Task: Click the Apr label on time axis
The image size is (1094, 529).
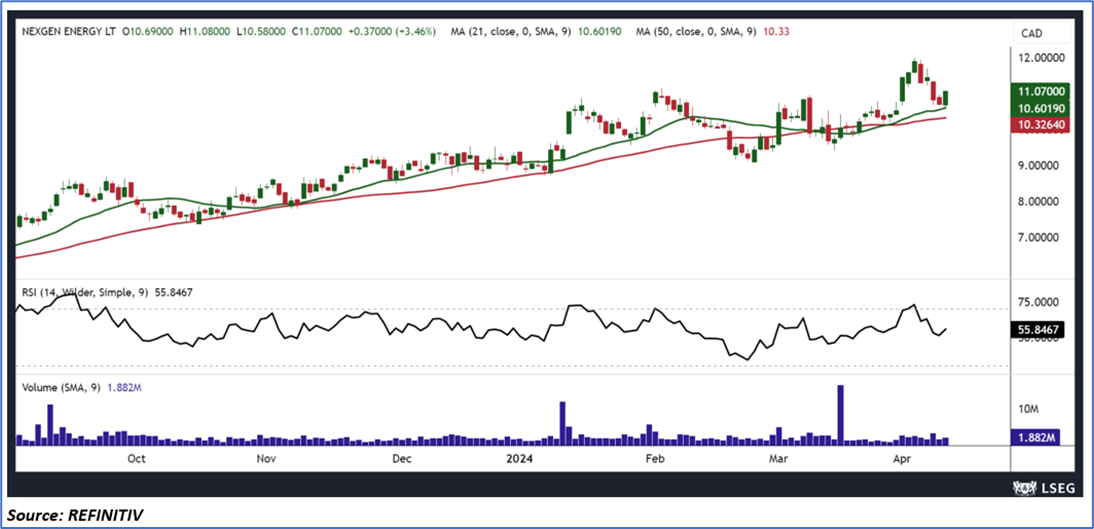Action: point(902,459)
